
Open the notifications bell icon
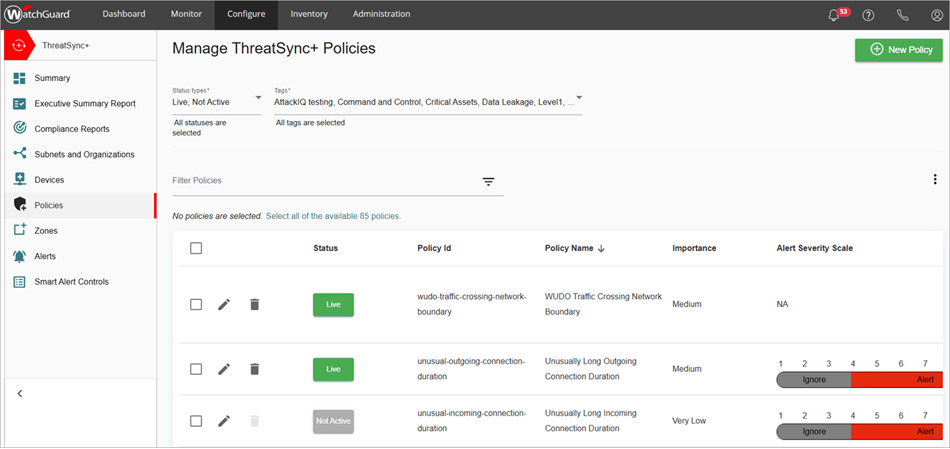[834, 15]
